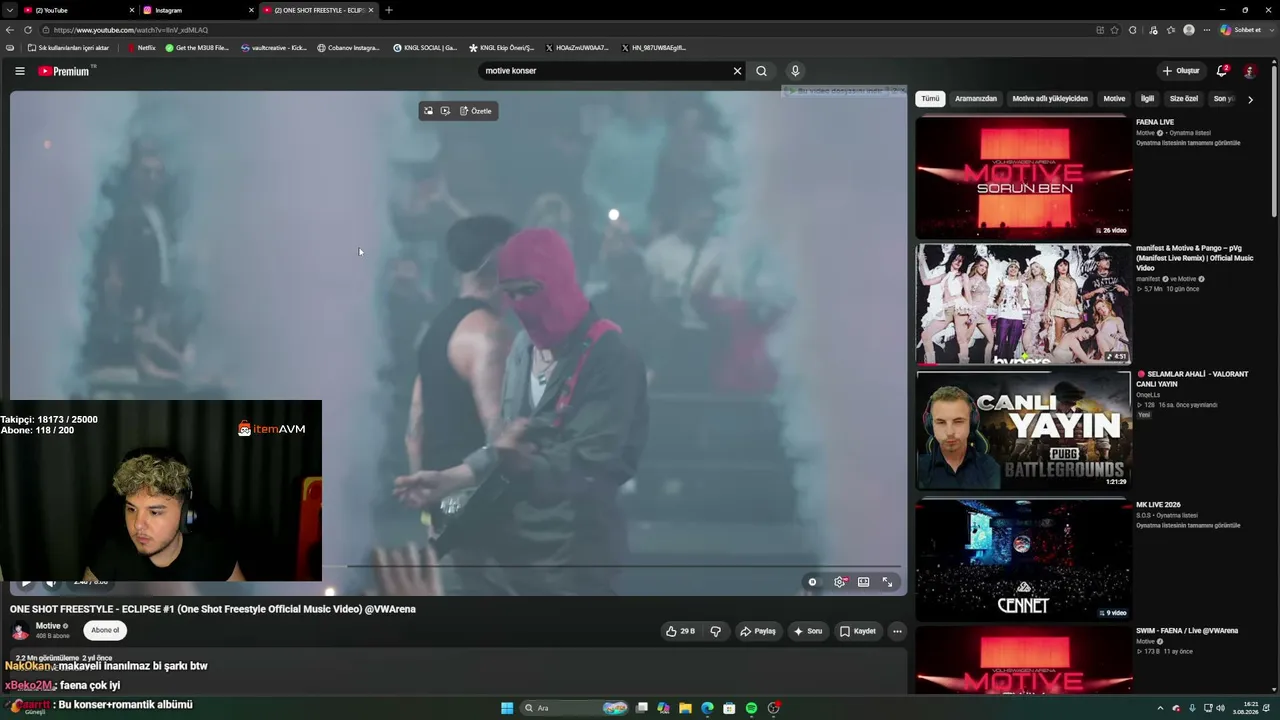Screen dimensions: 1280x720
Task: Click the taskbar 'Ara' search box
Action: click(x=575, y=708)
